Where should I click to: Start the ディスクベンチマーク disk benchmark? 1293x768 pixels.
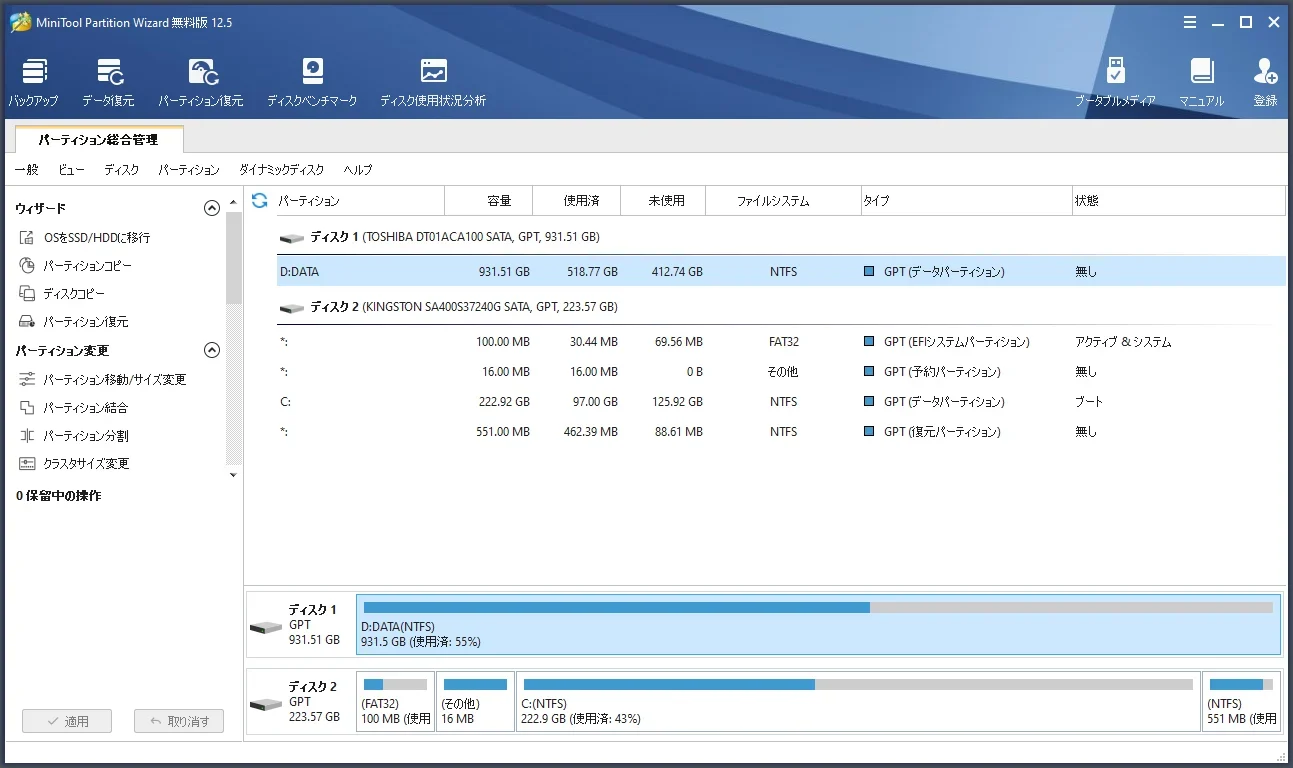click(x=312, y=82)
